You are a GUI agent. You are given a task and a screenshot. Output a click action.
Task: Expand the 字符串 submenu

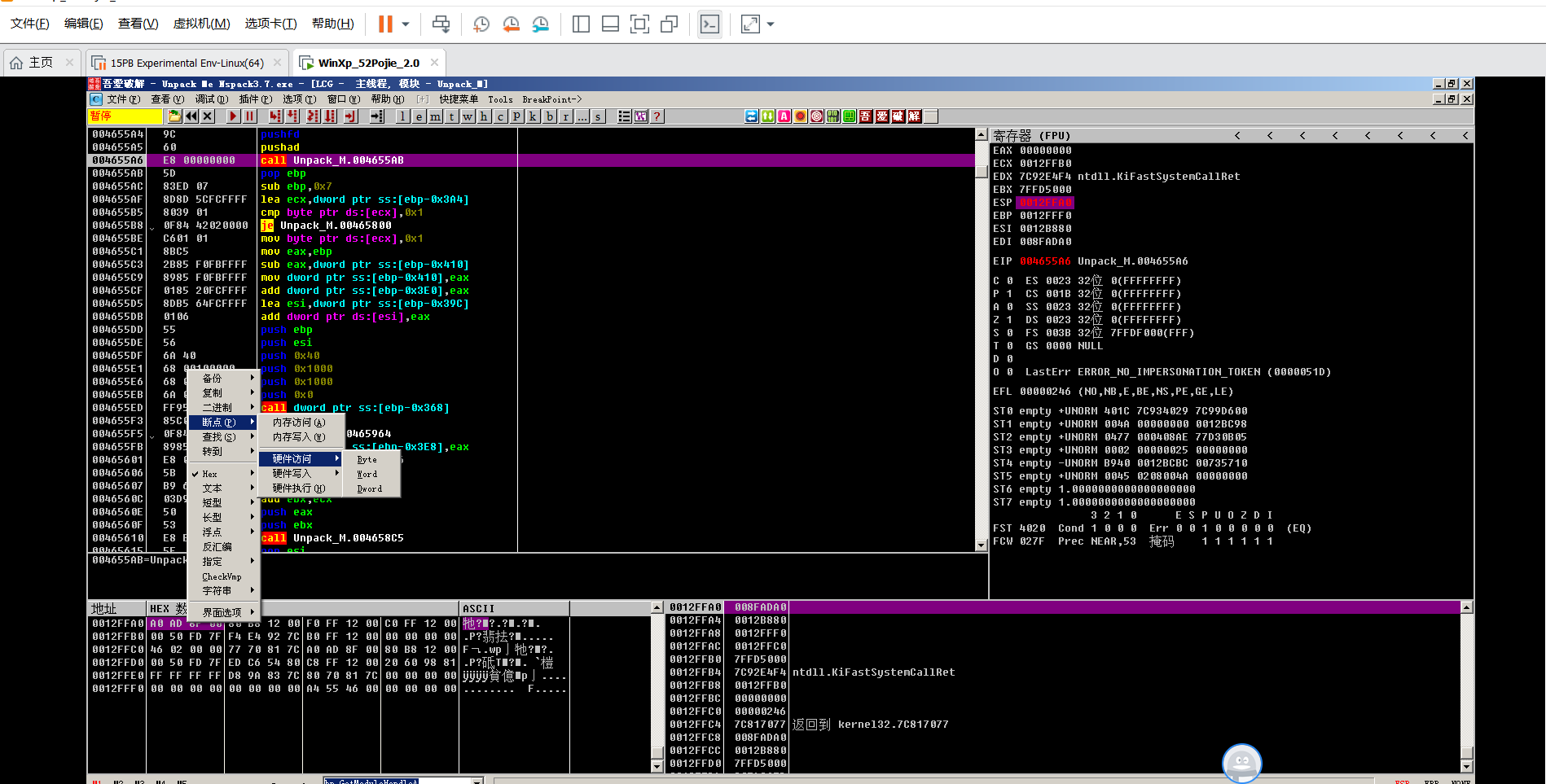pos(222,590)
